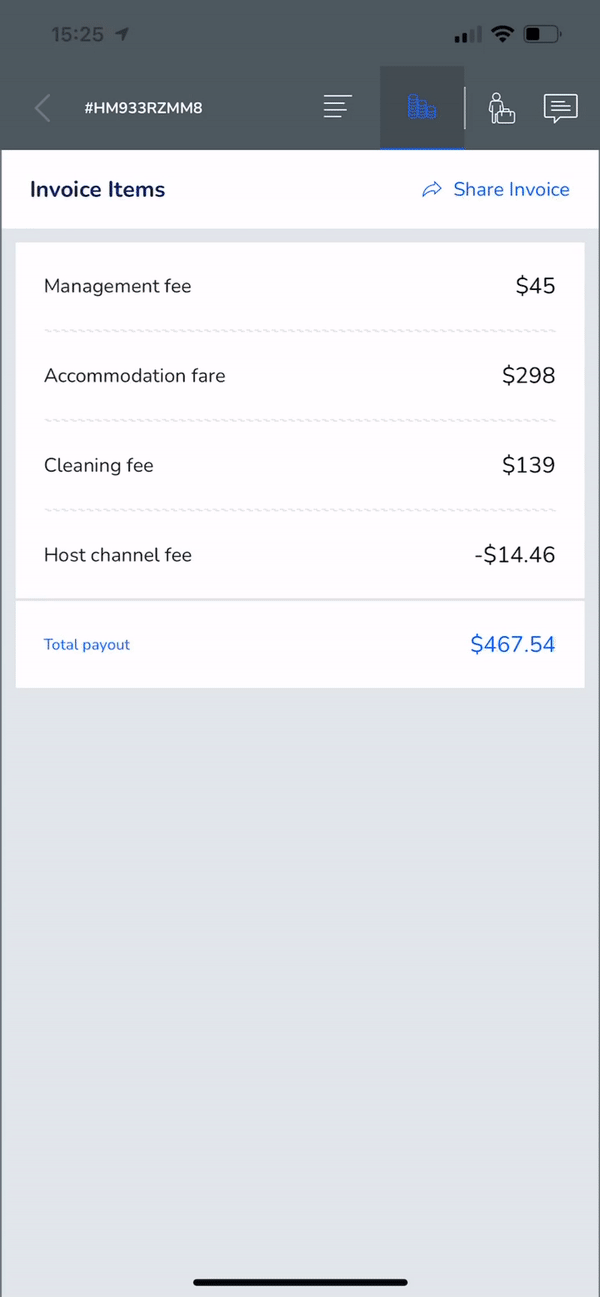This screenshot has width=600, height=1297.
Task: Open the reservation details lines icon
Action: point(337,105)
